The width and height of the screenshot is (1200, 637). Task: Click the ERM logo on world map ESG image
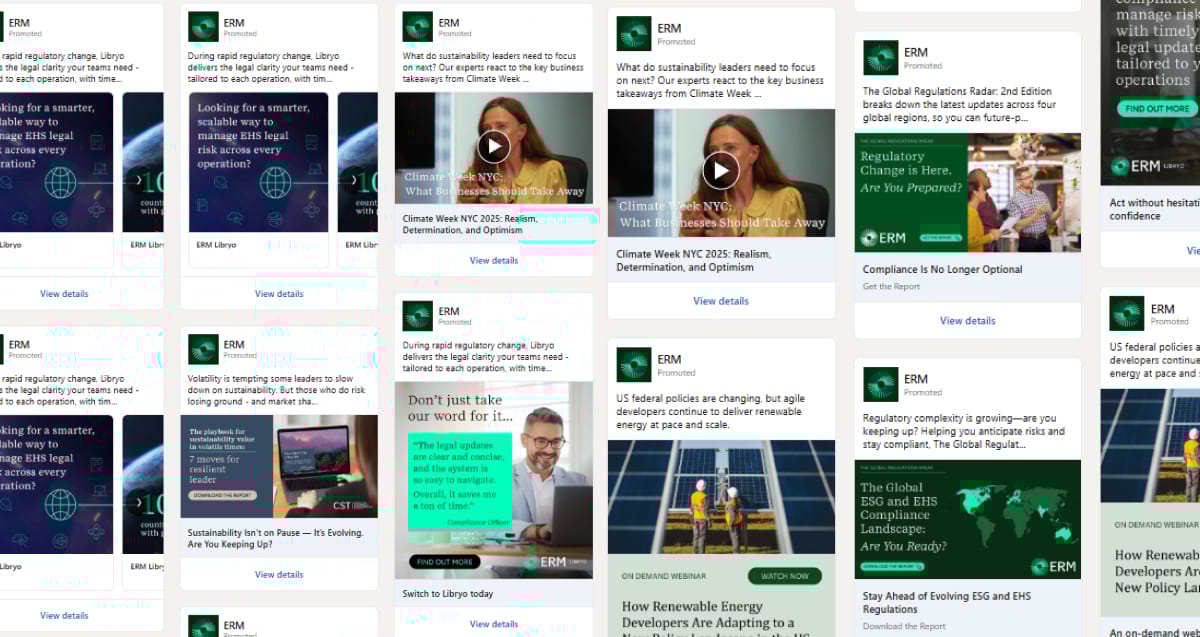pyautogui.click(x=1054, y=566)
